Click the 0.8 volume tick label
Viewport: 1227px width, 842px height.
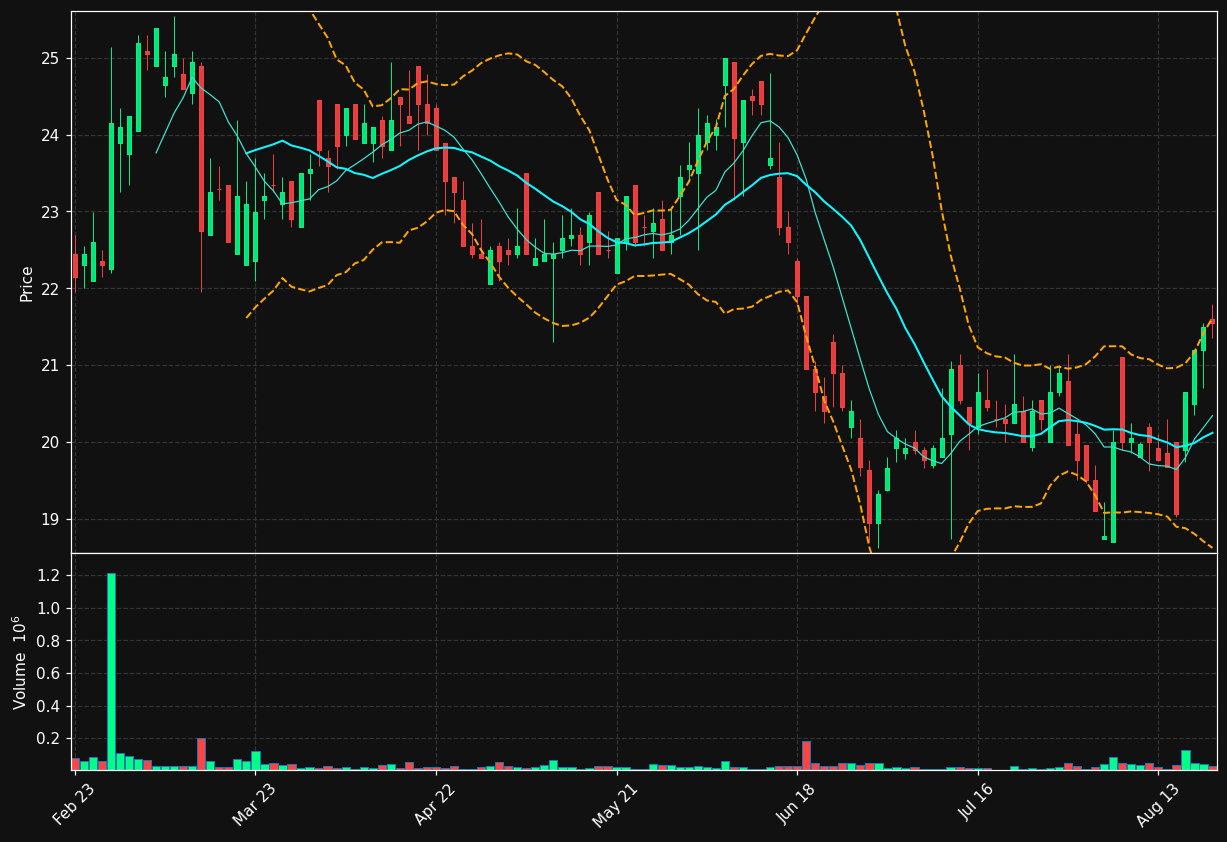pyautogui.click(x=50, y=641)
